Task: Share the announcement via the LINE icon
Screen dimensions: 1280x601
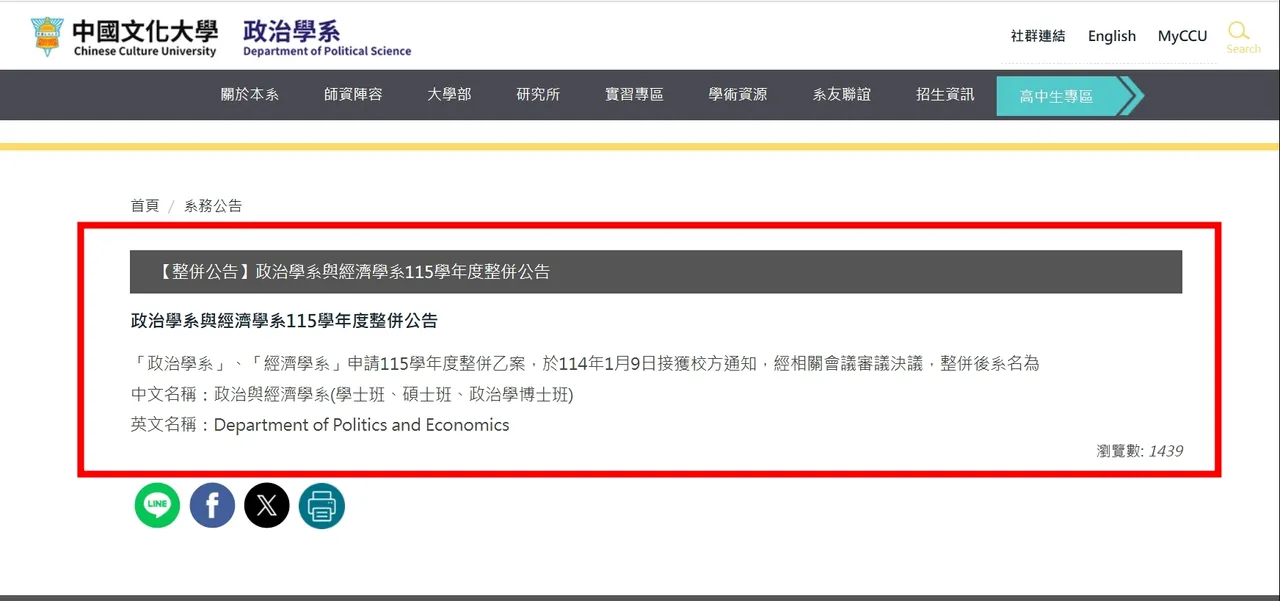Action: pyautogui.click(x=157, y=505)
